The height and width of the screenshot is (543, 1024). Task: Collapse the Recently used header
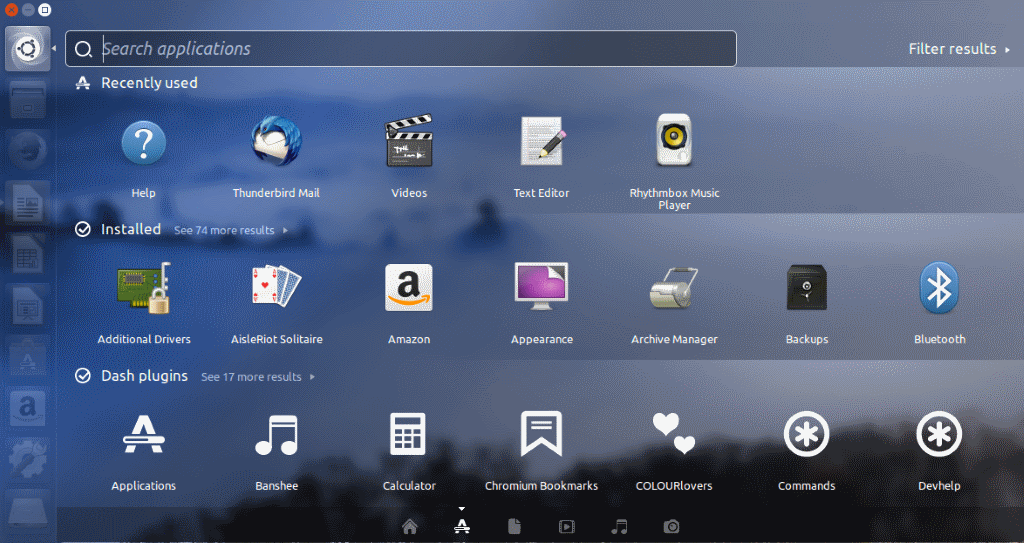coord(149,83)
